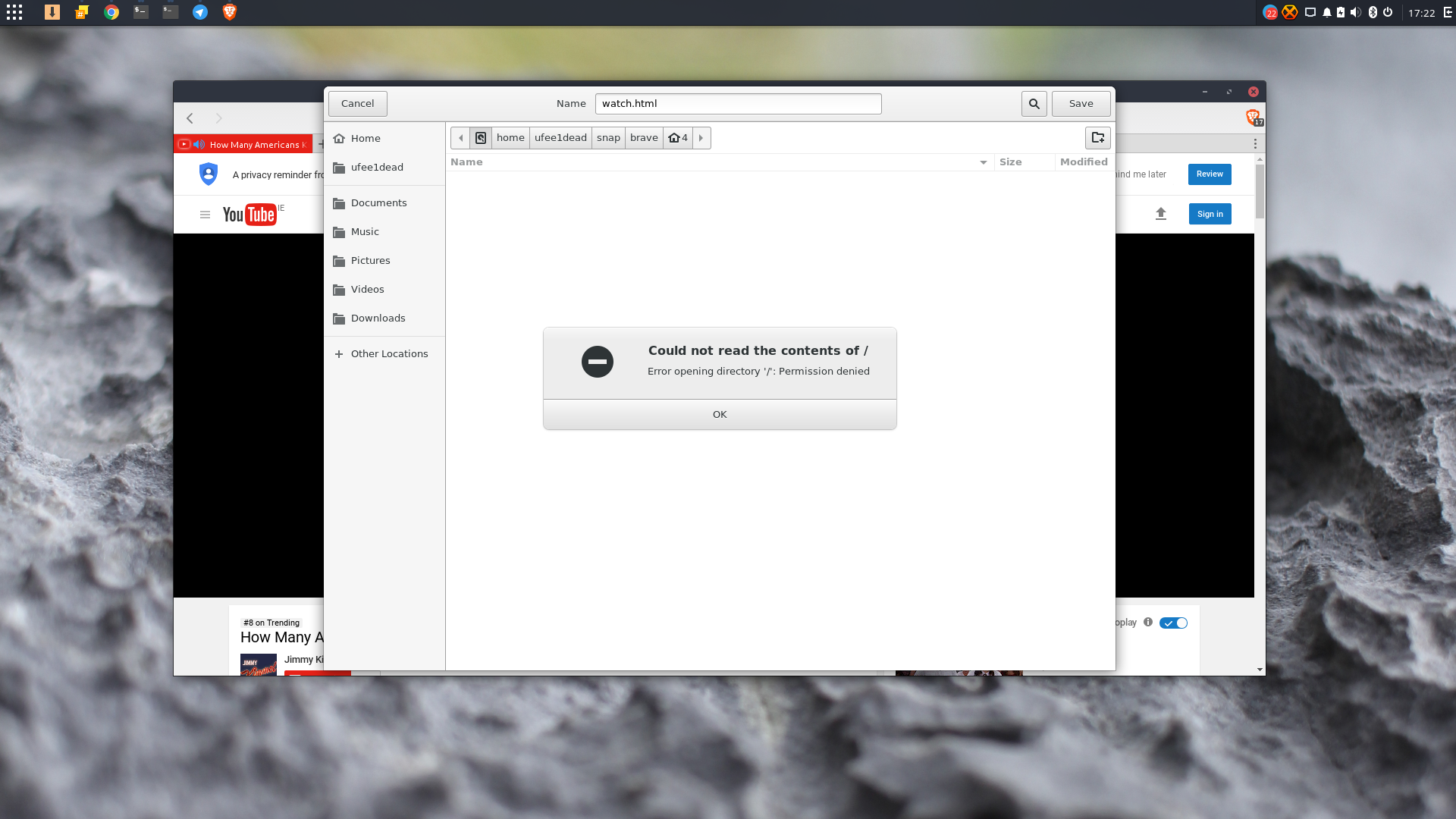1456x819 pixels.
Task: Click the YouTube logo in the browser
Action: (x=249, y=215)
